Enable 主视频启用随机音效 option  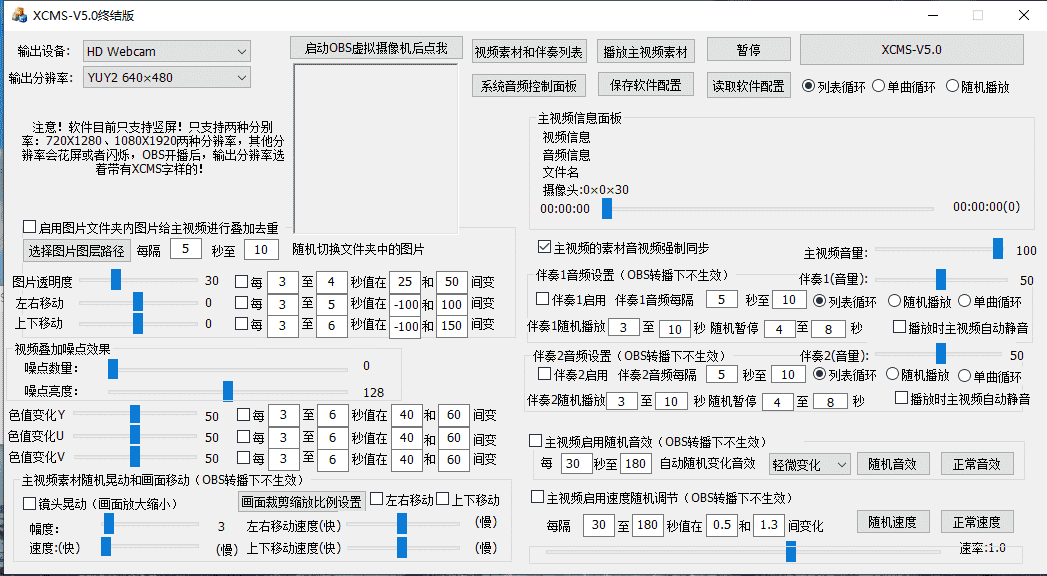pyautogui.click(x=537, y=440)
